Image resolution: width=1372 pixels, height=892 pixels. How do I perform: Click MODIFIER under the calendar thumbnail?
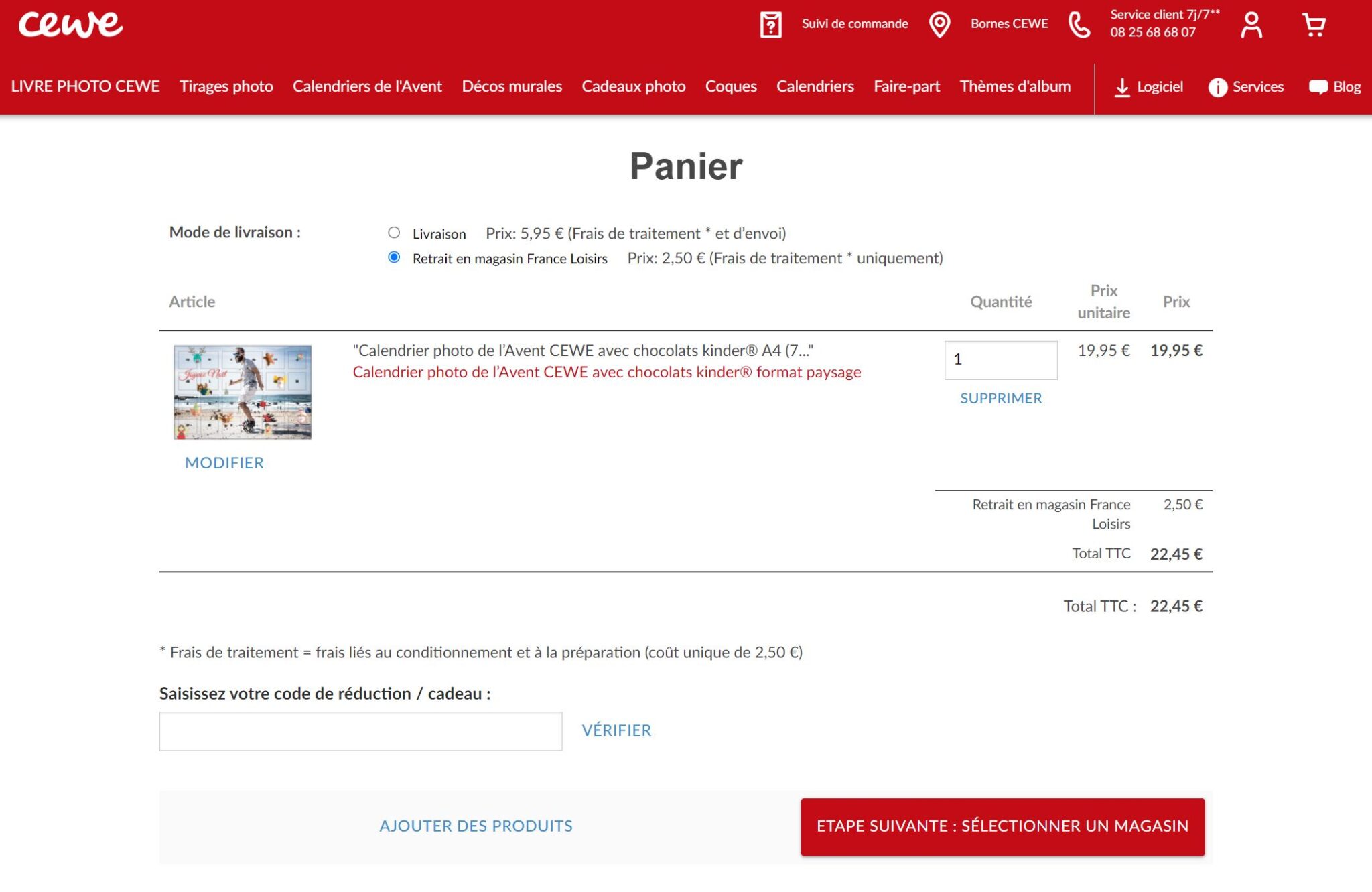coord(224,463)
